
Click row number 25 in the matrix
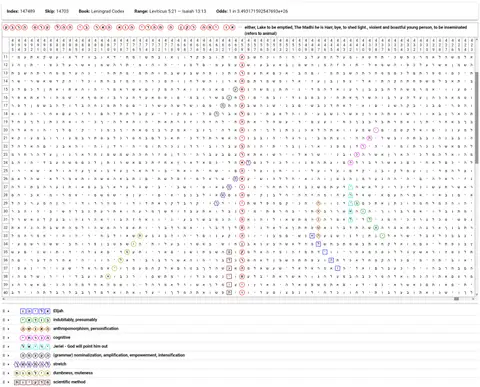6,171
